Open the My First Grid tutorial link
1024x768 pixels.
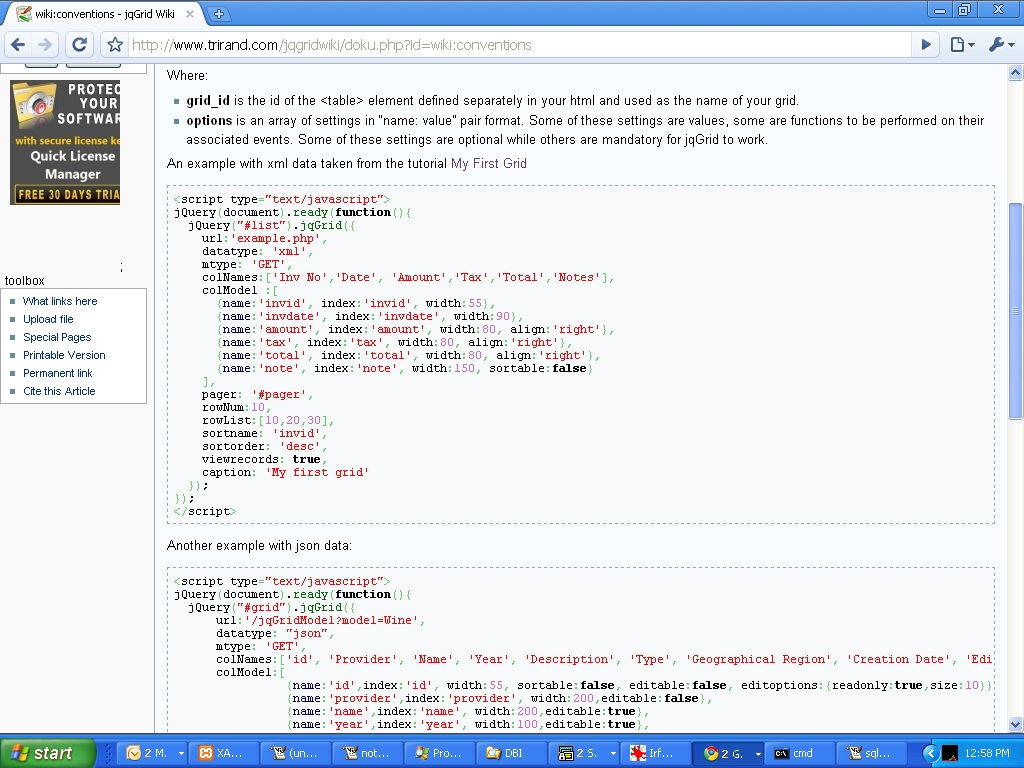[488, 163]
